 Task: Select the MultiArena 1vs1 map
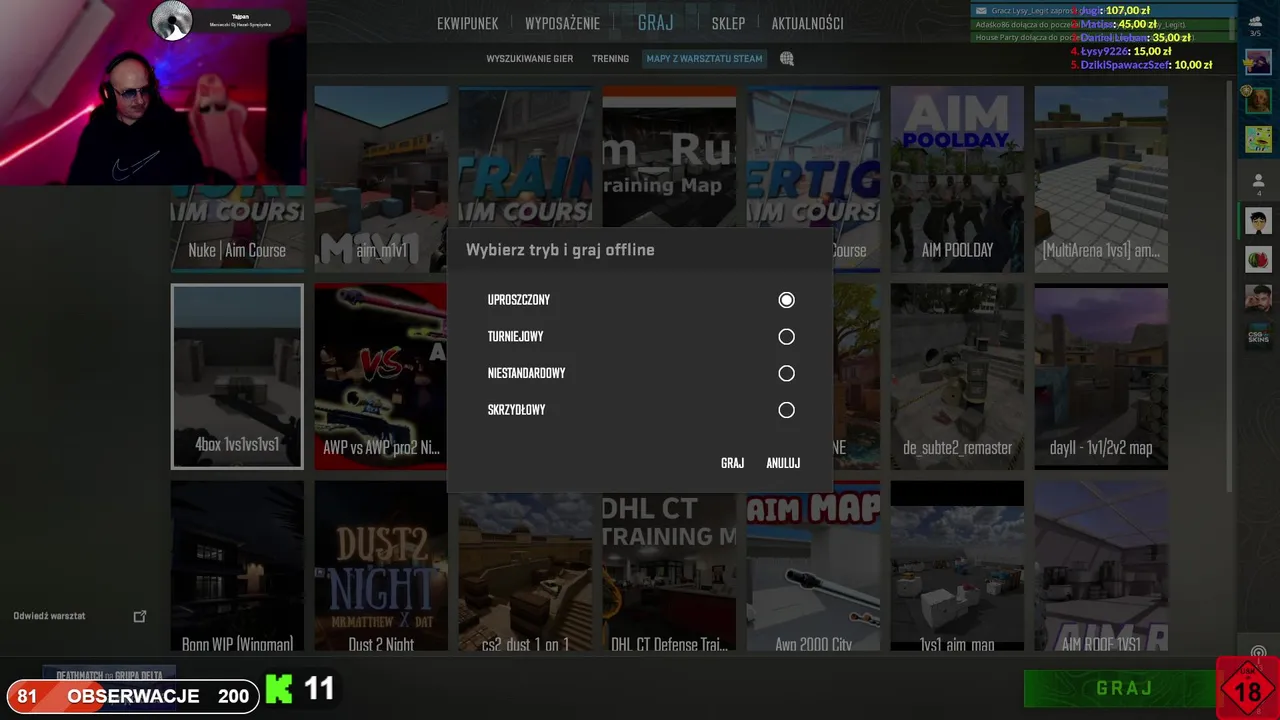click(1101, 179)
